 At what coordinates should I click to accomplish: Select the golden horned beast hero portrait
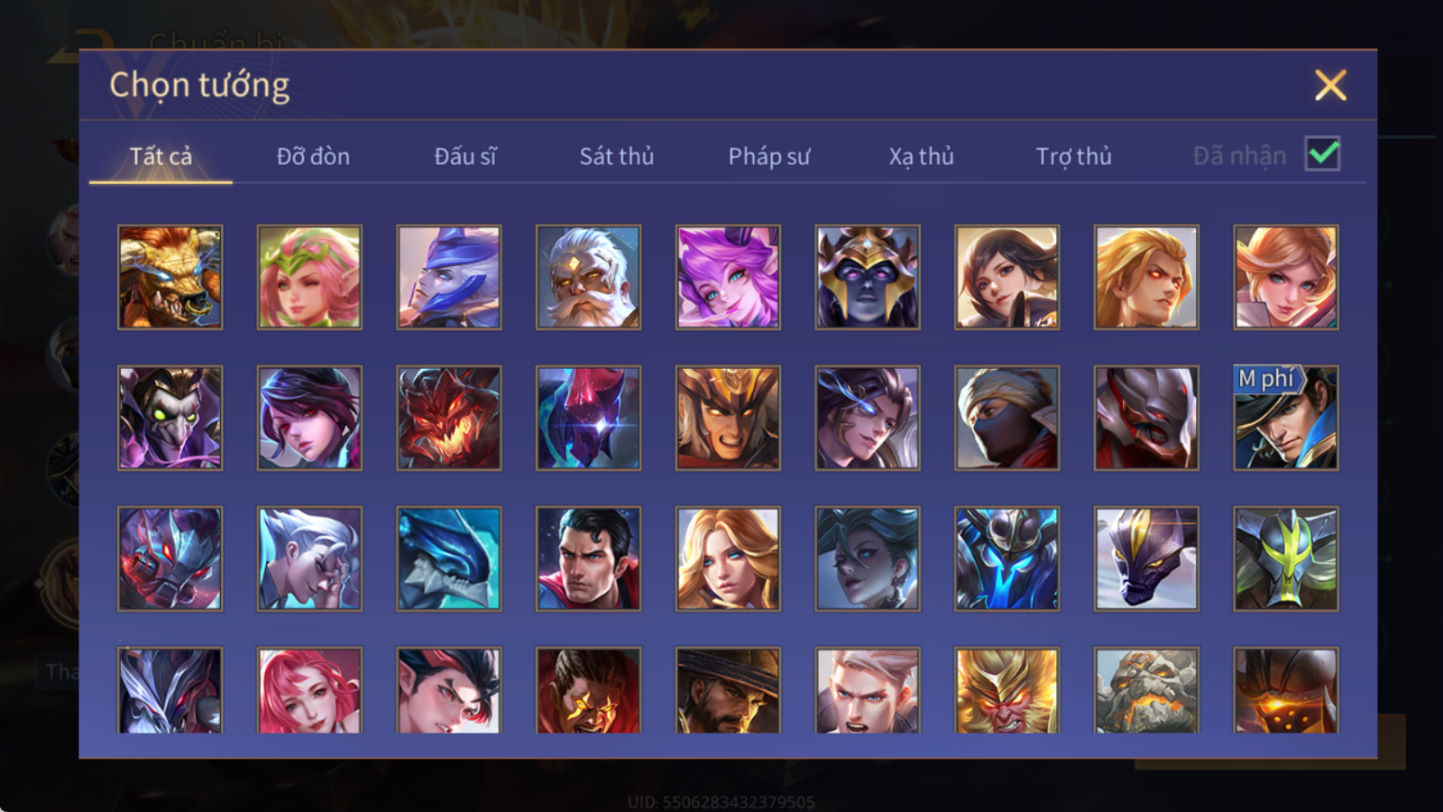tap(170, 277)
